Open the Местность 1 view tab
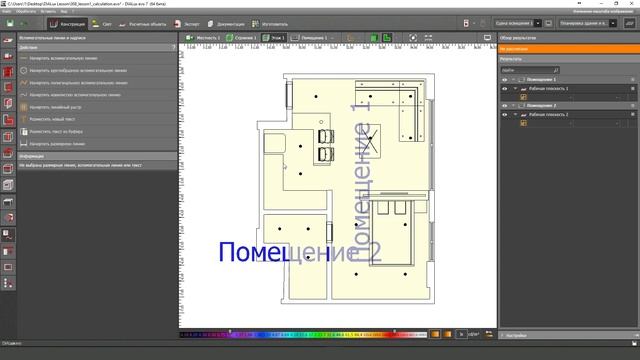Screen dimensions: 640x360 pos(203,38)
